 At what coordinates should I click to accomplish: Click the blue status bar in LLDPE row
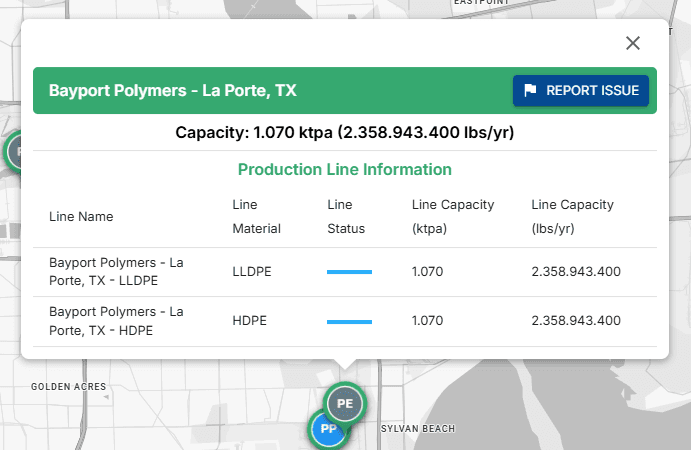349,272
